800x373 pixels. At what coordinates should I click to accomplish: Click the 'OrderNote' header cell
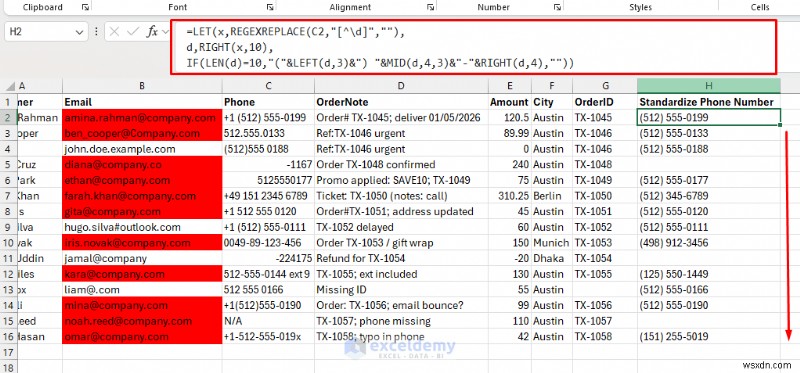point(401,102)
